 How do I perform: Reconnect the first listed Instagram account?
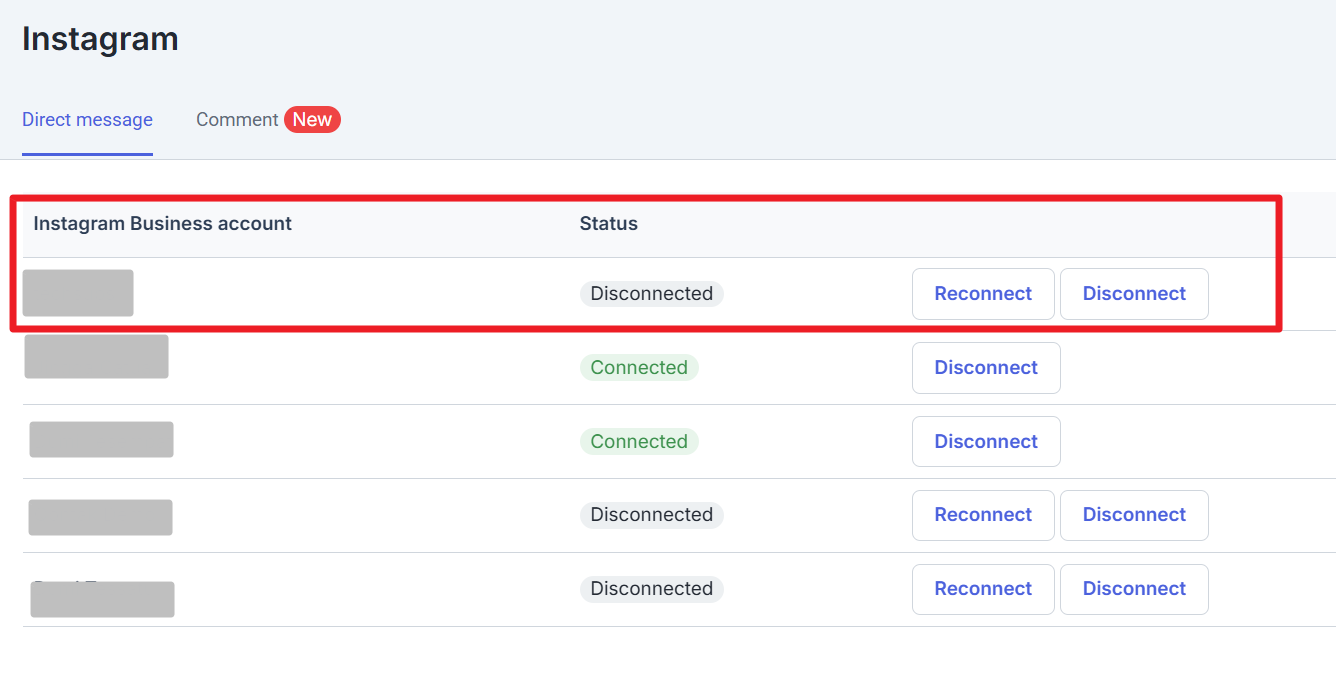click(x=983, y=294)
